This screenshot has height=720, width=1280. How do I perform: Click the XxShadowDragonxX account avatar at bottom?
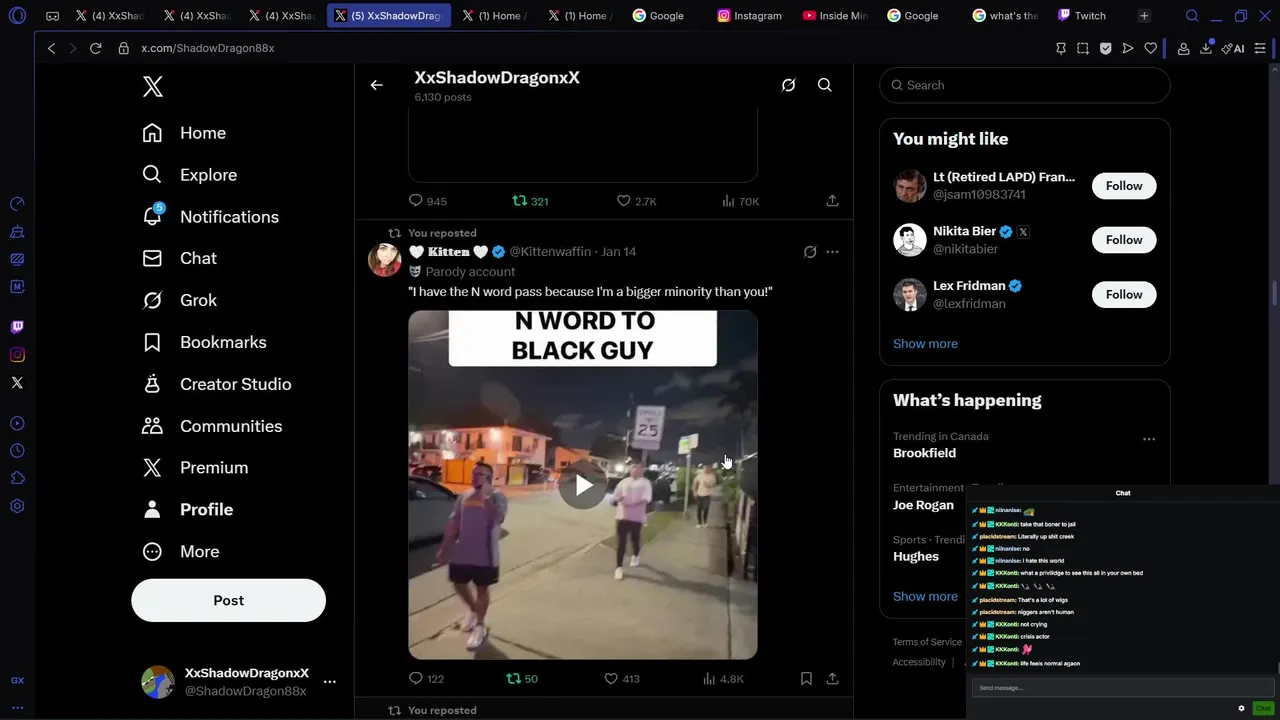click(x=158, y=682)
